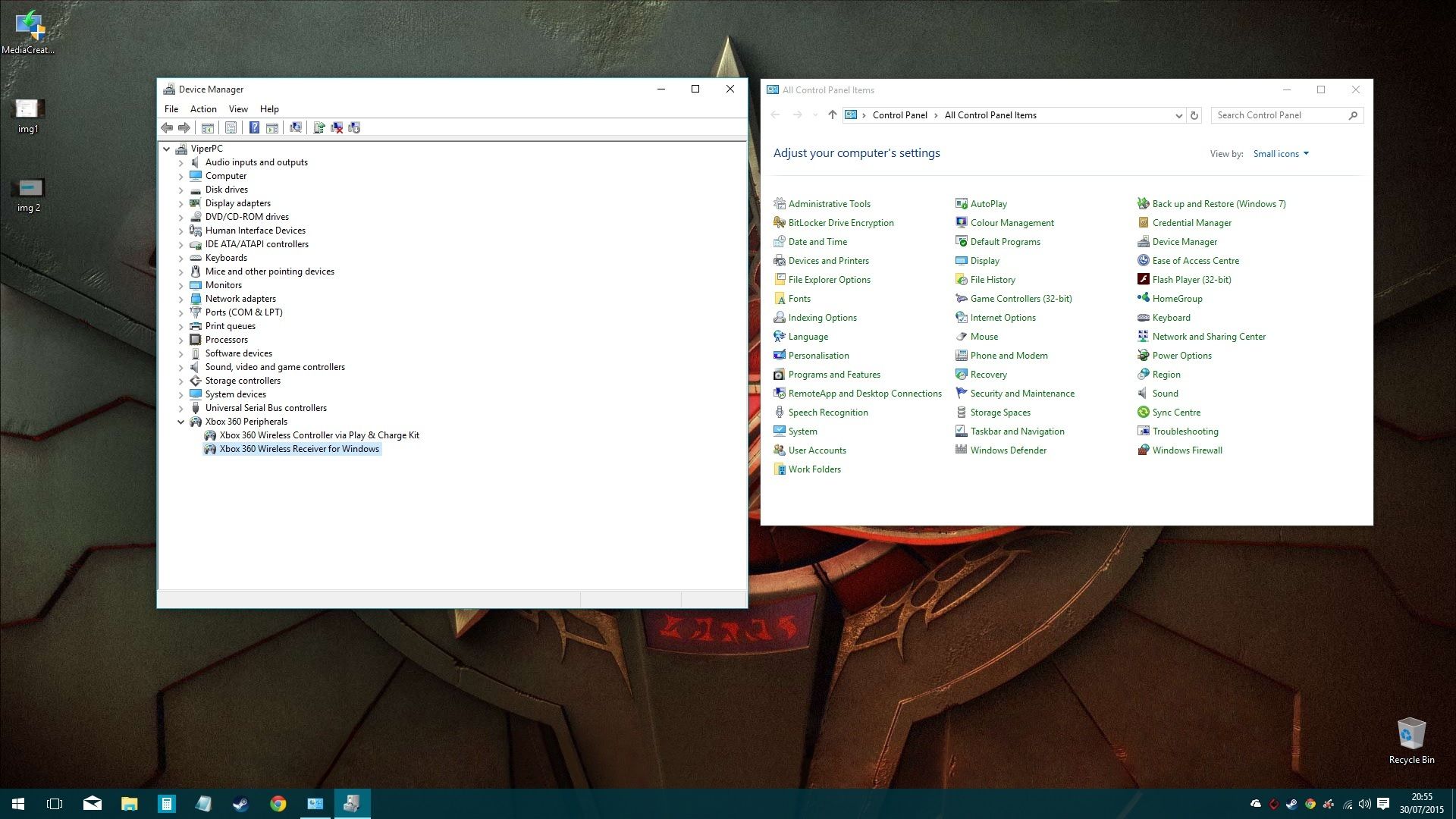
Task: Open Power Options
Action: coord(1175,356)
